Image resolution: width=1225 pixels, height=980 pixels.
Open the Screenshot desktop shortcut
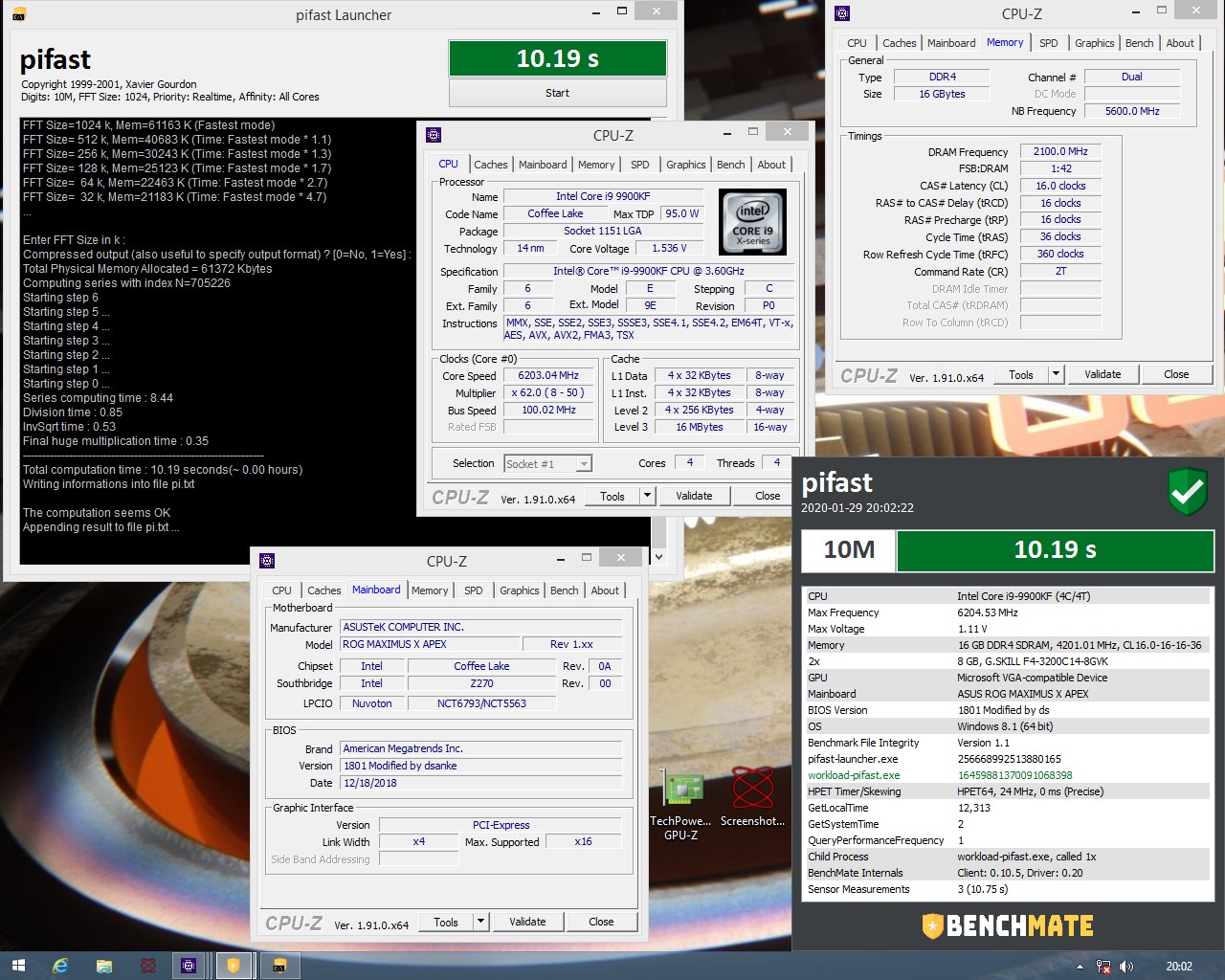point(752,798)
